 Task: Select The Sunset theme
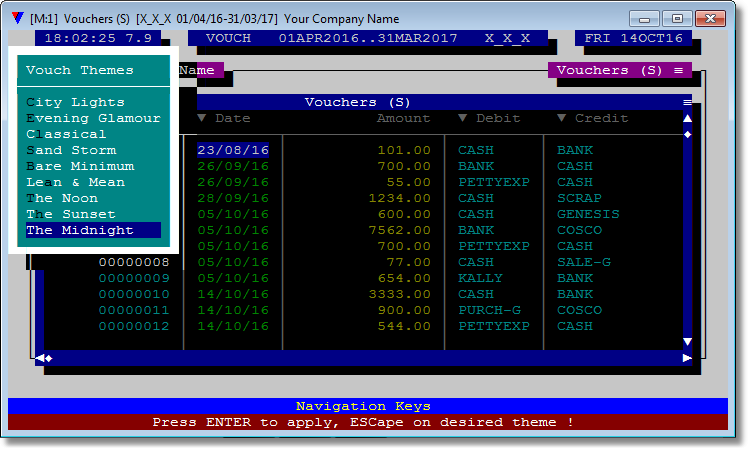(x=71, y=214)
